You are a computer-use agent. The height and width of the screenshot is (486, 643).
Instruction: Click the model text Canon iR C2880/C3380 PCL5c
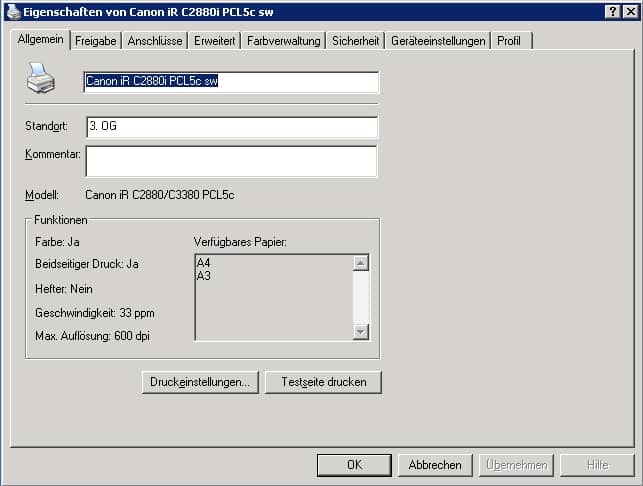pos(160,195)
